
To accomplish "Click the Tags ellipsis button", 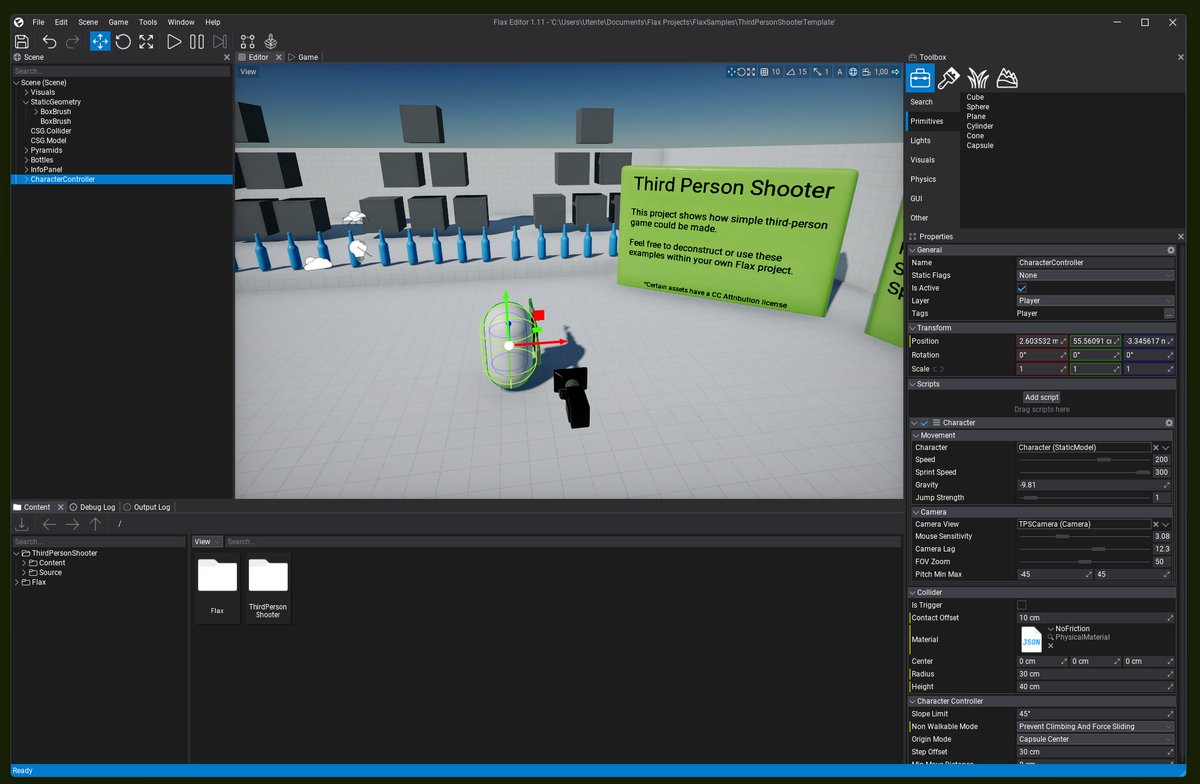I will (1169, 314).
